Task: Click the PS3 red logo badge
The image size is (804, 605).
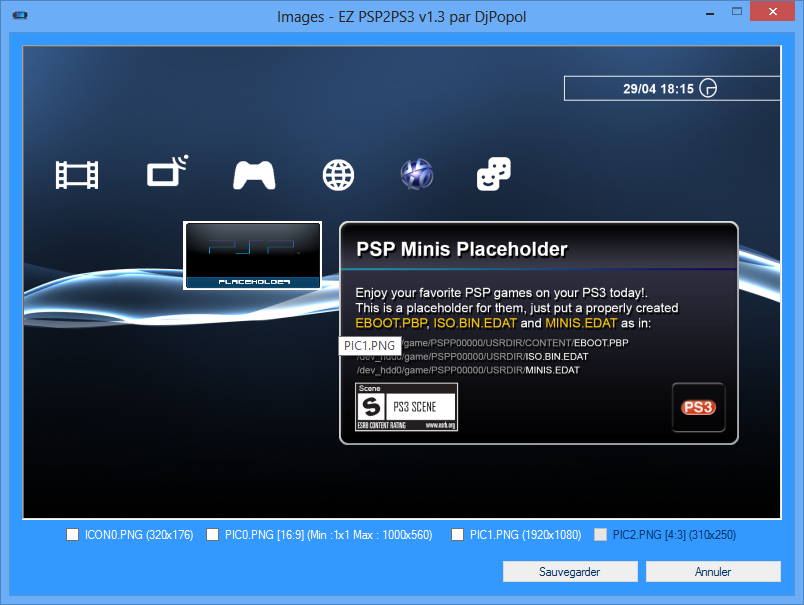Action: 698,407
